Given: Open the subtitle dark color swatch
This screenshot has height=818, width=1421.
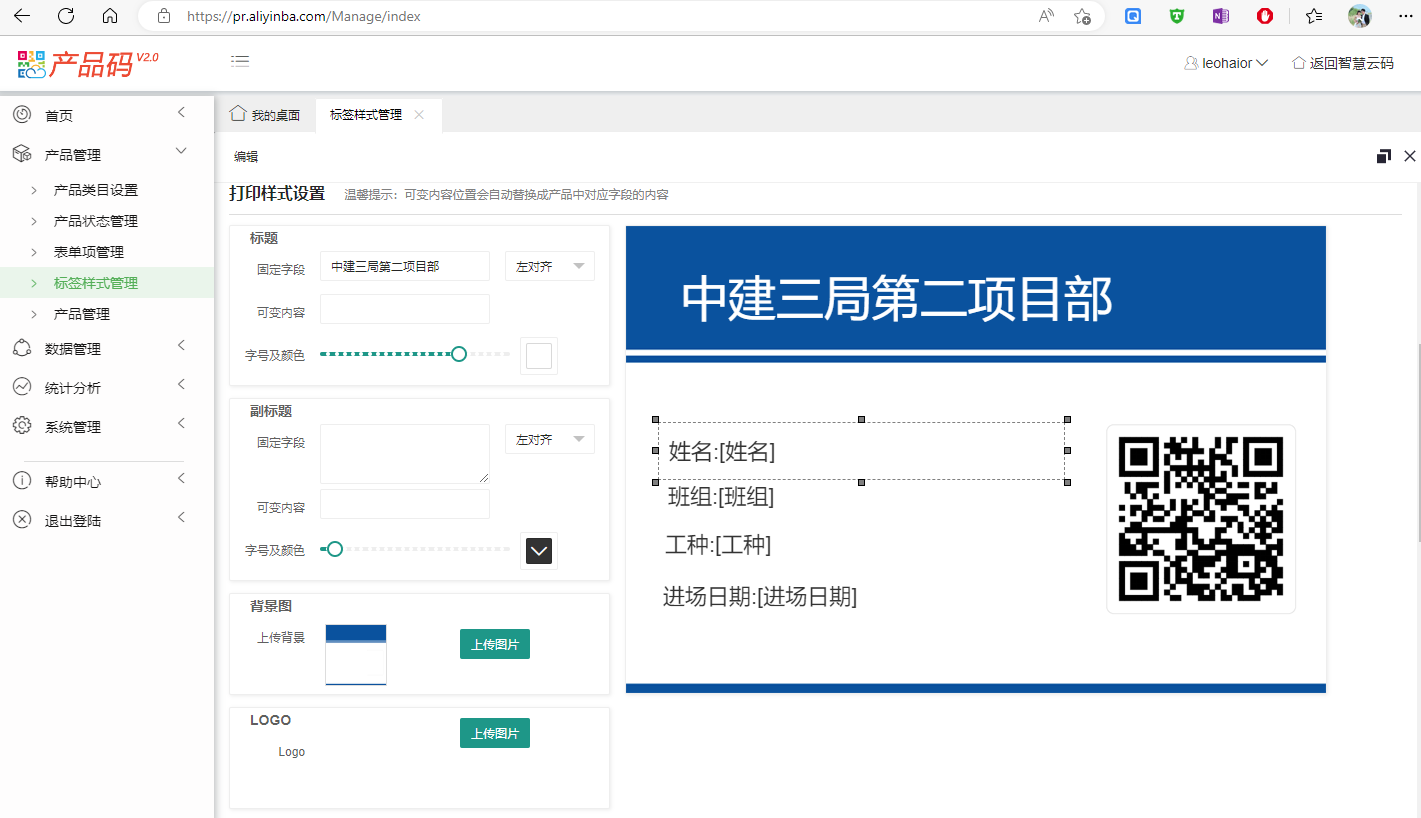Looking at the screenshot, I should 539,551.
